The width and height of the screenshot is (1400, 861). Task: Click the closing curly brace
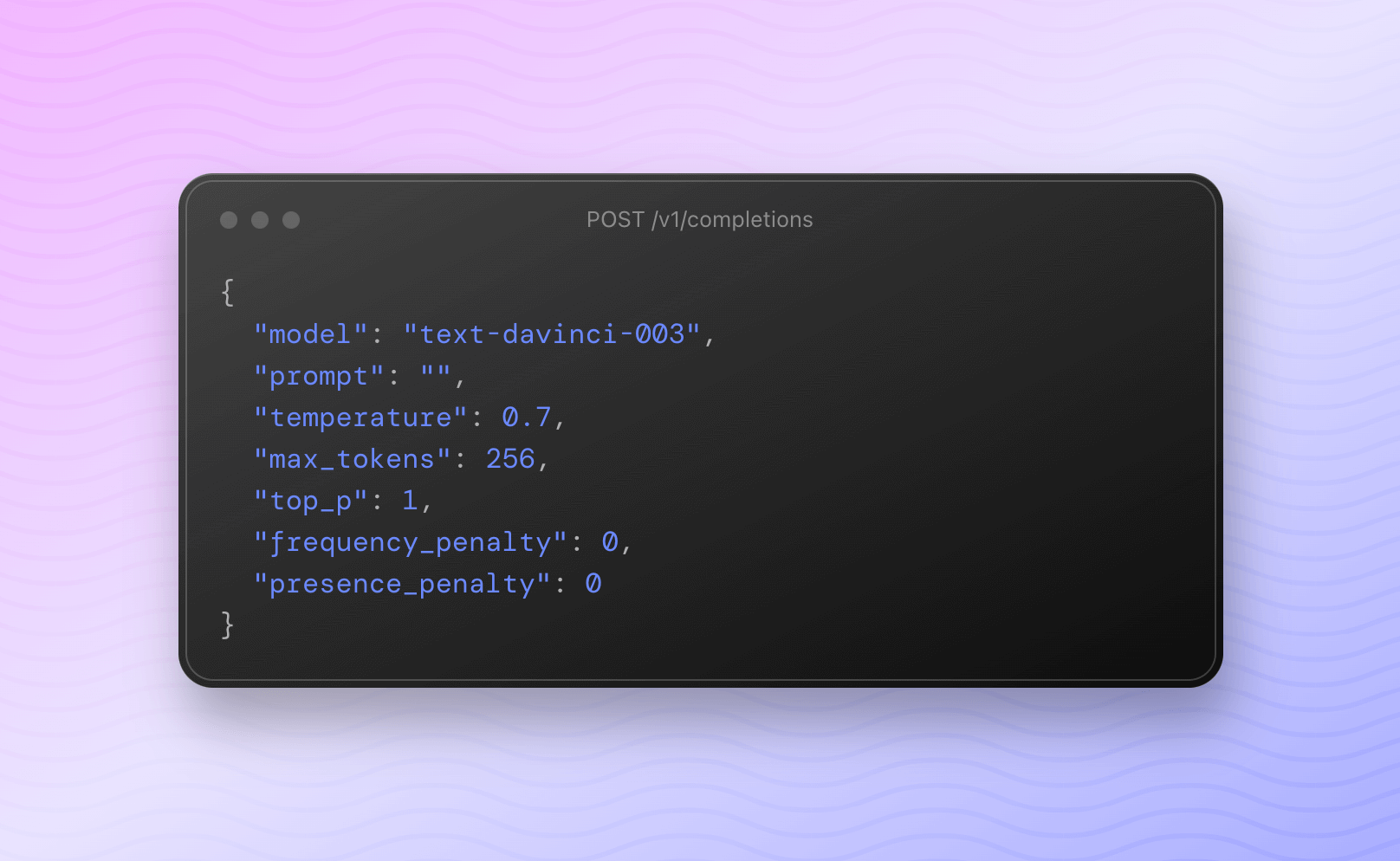[228, 625]
